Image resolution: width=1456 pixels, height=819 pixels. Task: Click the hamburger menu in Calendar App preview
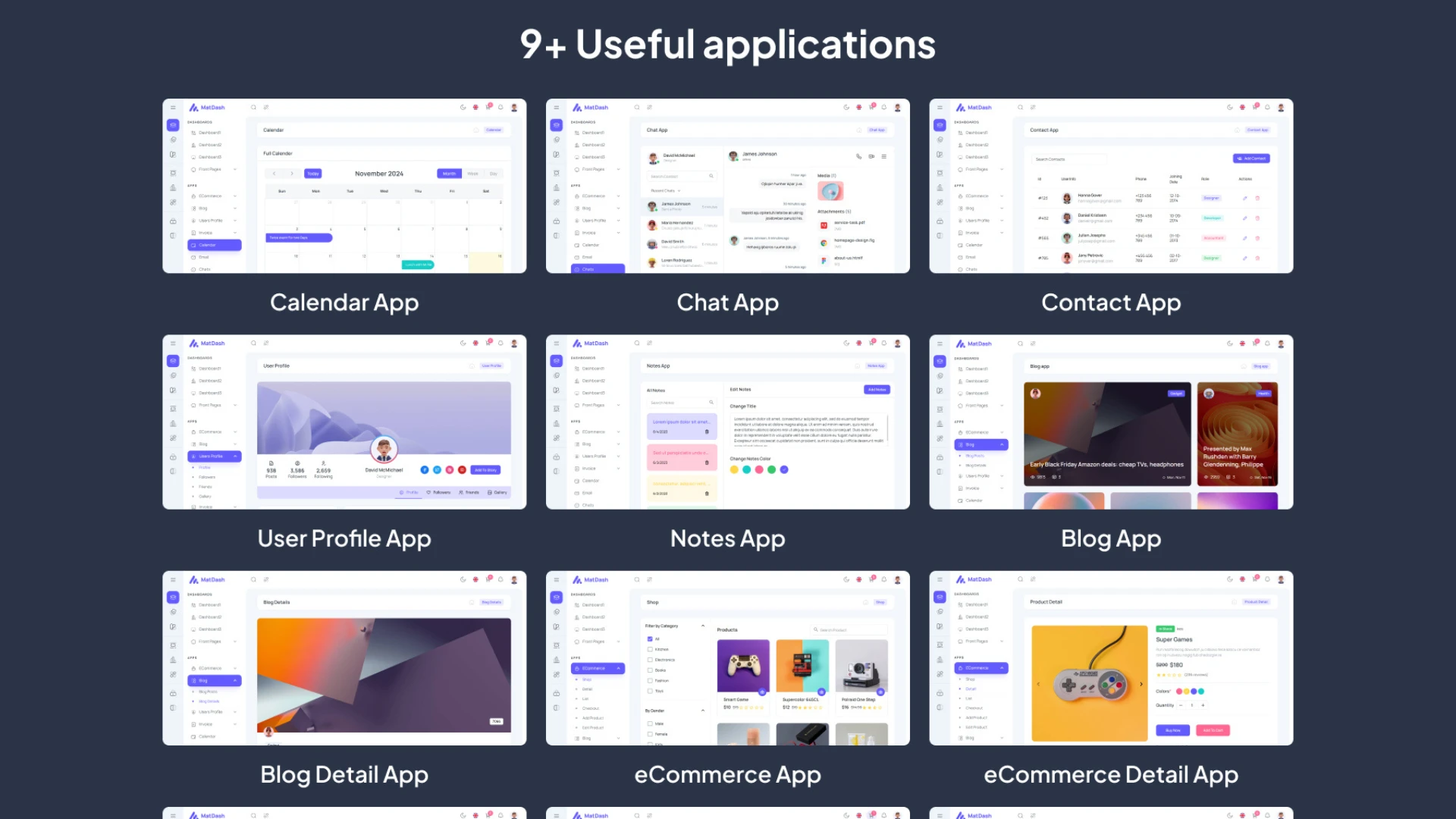click(173, 108)
